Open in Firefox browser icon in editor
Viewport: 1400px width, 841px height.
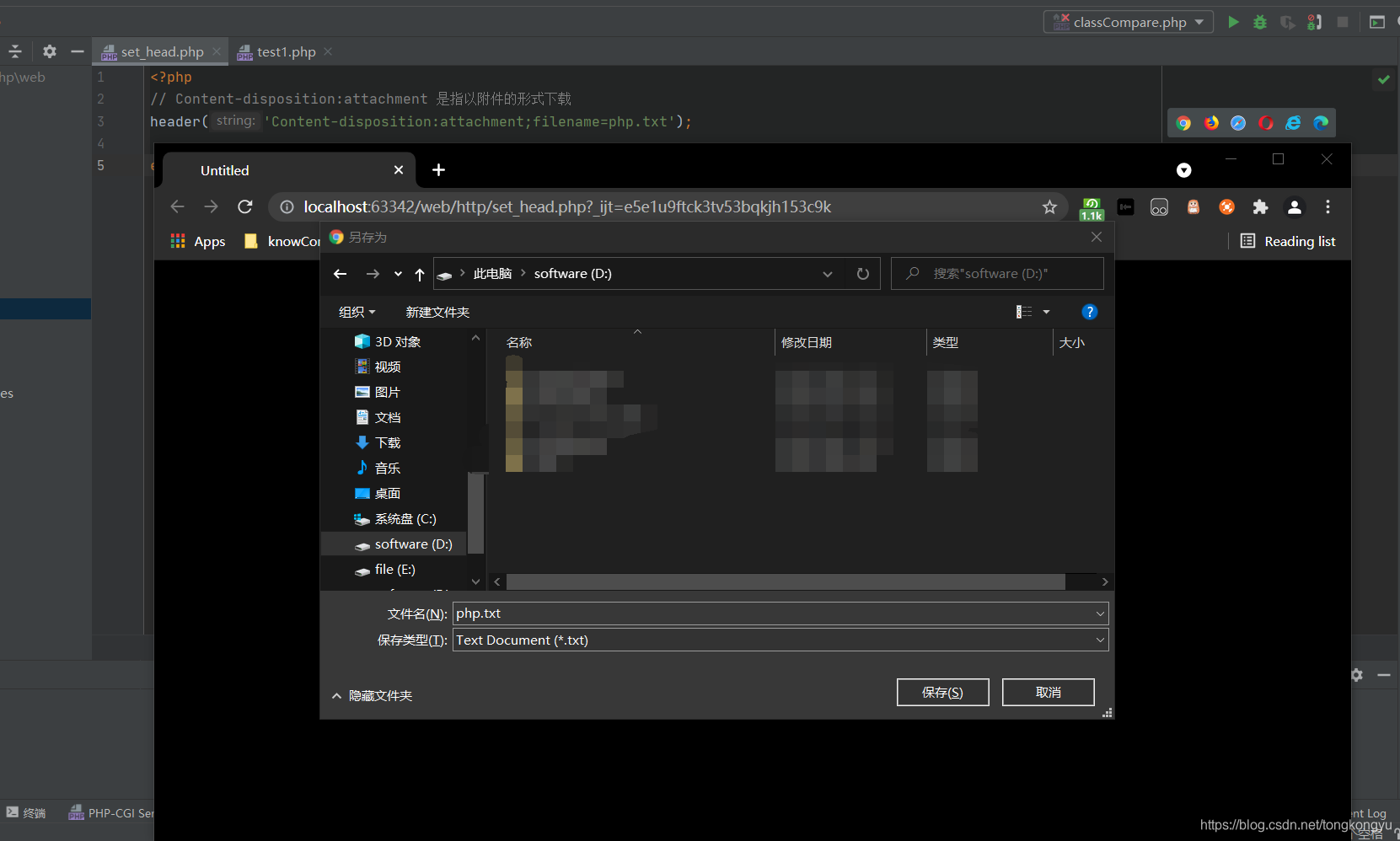point(1211,123)
